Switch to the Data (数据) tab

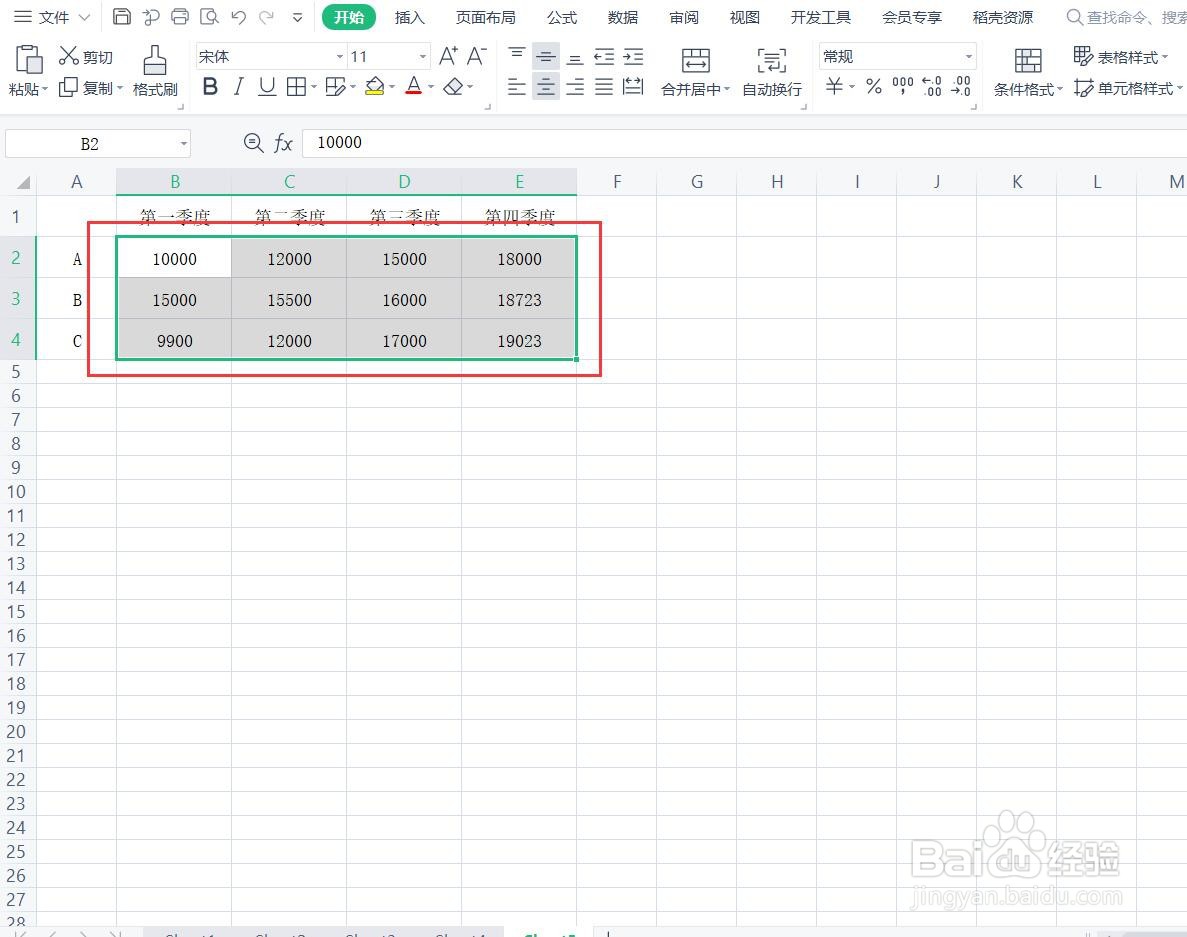click(622, 17)
